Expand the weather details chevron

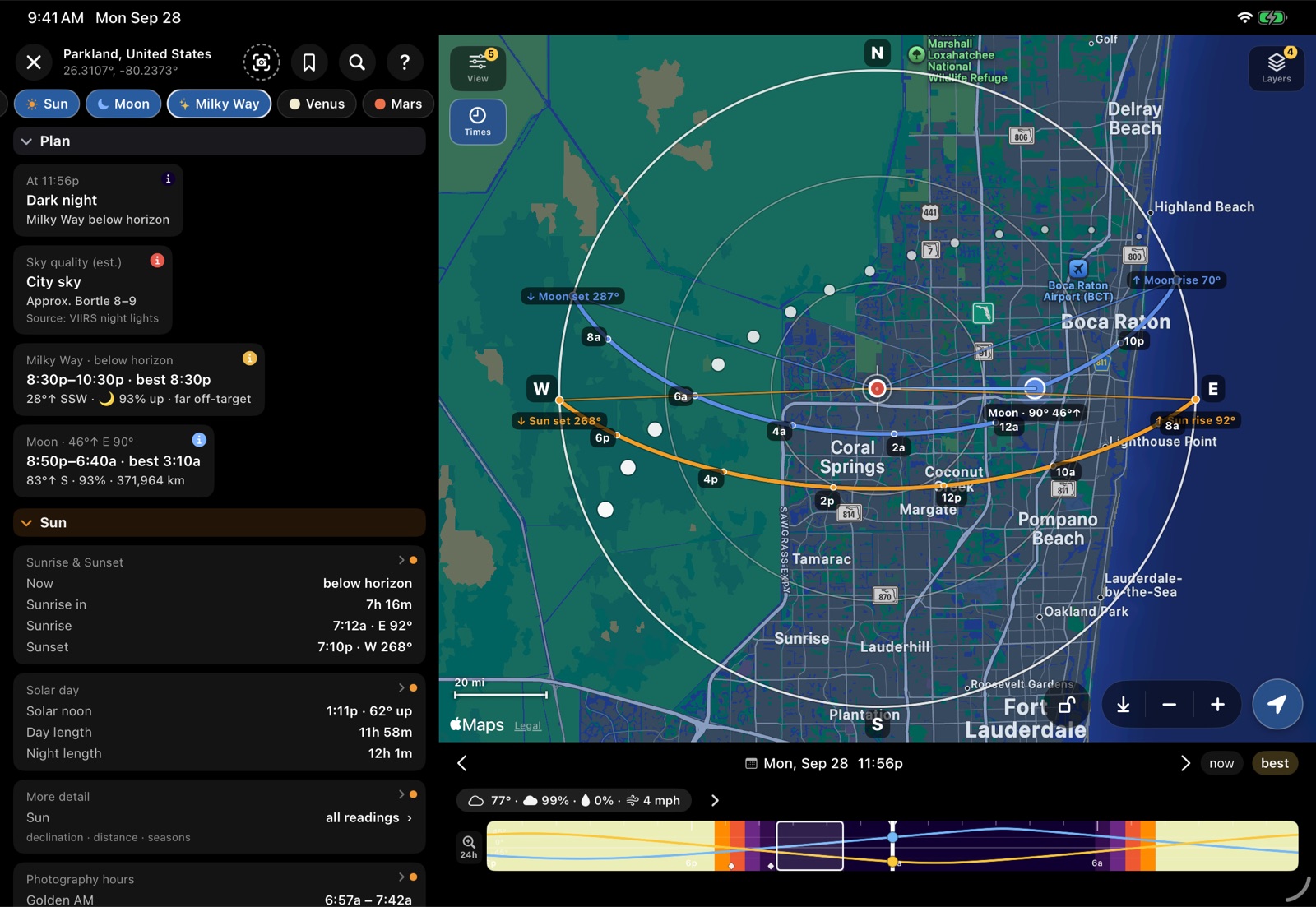pyautogui.click(x=715, y=801)
